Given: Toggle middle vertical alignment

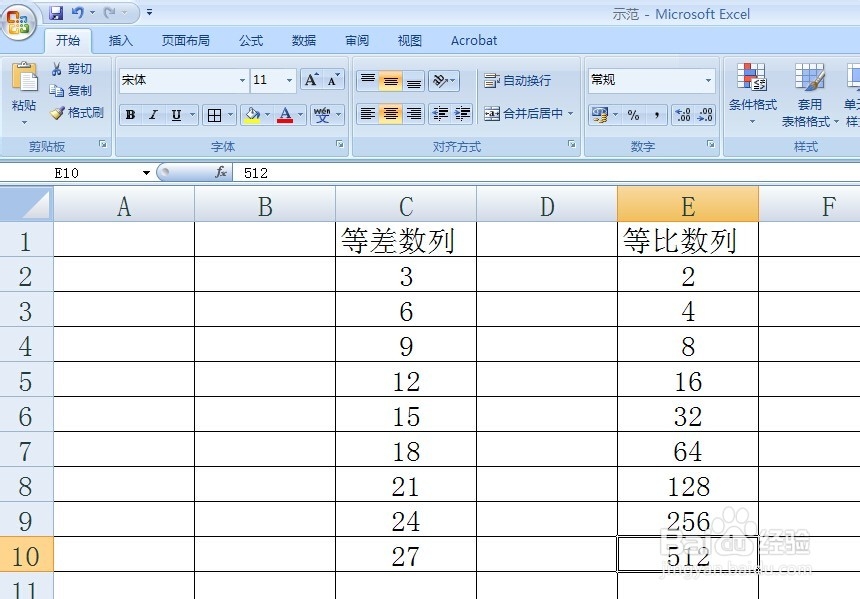Looking at the screenshot, I should pos(391,81).
